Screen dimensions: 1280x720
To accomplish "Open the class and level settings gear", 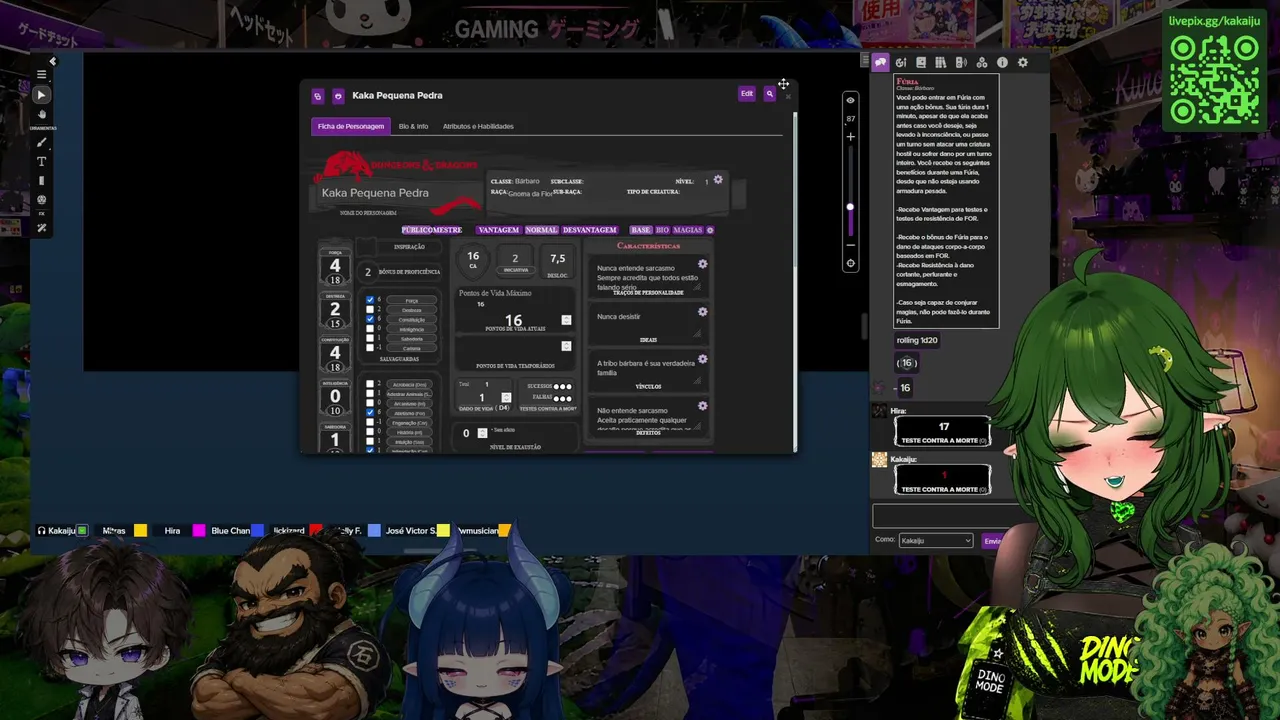I will click(718, 180).
